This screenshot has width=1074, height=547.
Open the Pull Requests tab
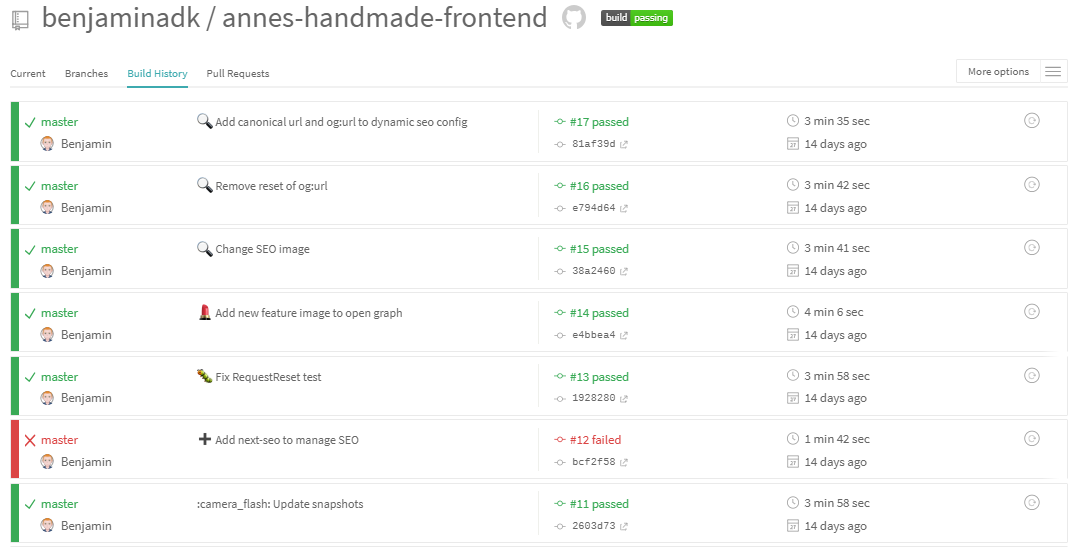pos(238,73)
